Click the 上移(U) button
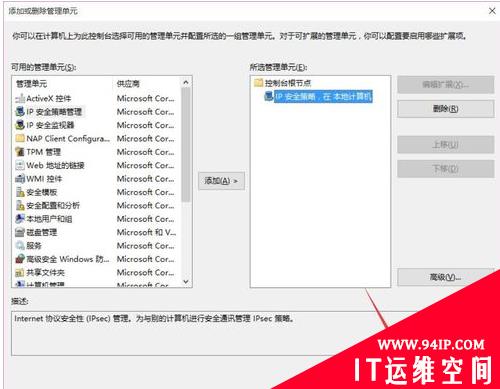Image resolution: width=500 pixels, height=389 pixels. point(445,145)
